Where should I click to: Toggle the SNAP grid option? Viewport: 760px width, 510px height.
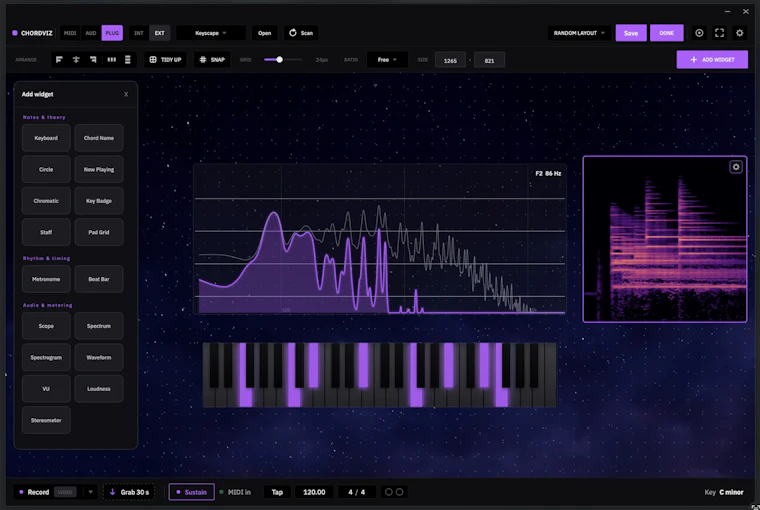coord(212,60)
